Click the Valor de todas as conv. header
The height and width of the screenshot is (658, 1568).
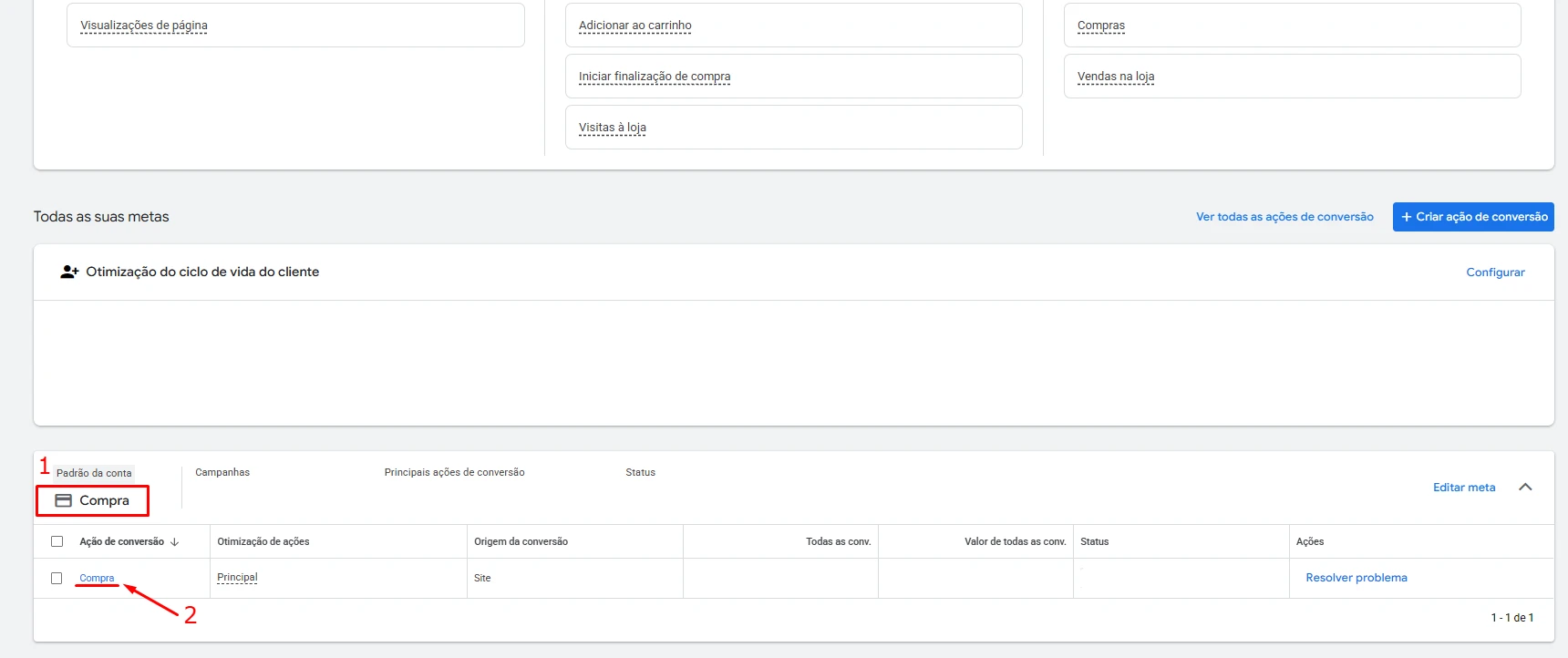coord(1015,541)
